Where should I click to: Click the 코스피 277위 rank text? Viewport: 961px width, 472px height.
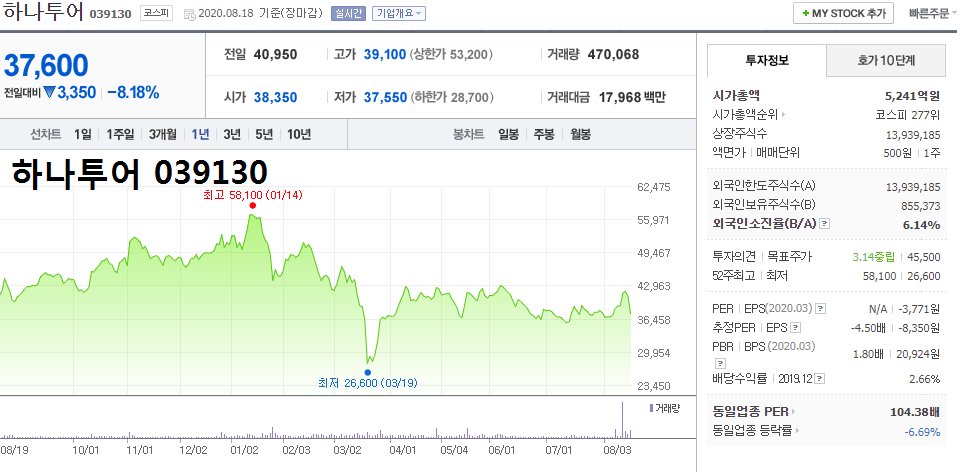pyautogui.click(x=908, y=115)
